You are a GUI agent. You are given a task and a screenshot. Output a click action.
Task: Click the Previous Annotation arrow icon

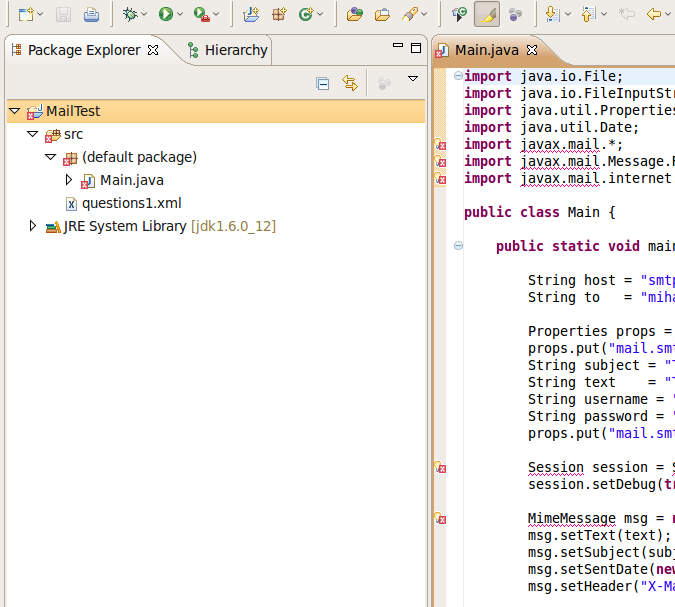coord(588,15)
